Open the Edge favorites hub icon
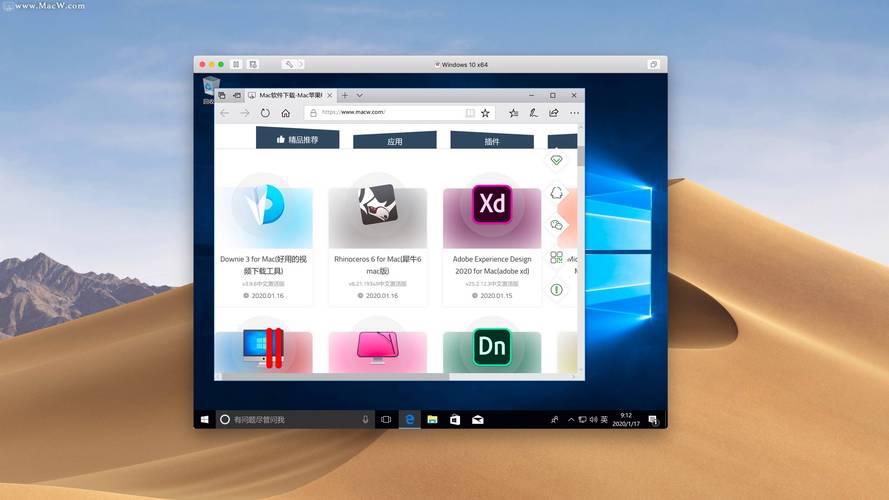Image resolution: width=889 pixels, height=500 pixels. pyautogui.click(x=513, y=113)
